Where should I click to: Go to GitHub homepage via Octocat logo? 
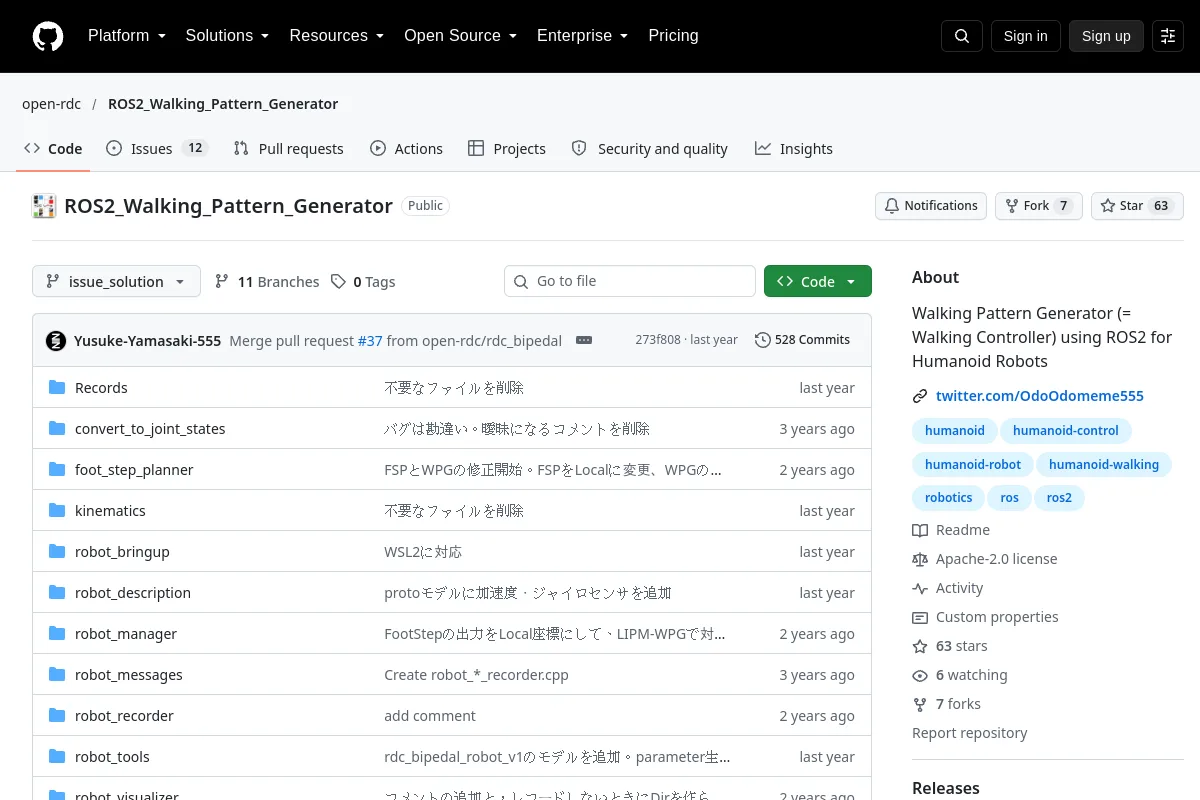pyautogui.click(x=48, y=36)
